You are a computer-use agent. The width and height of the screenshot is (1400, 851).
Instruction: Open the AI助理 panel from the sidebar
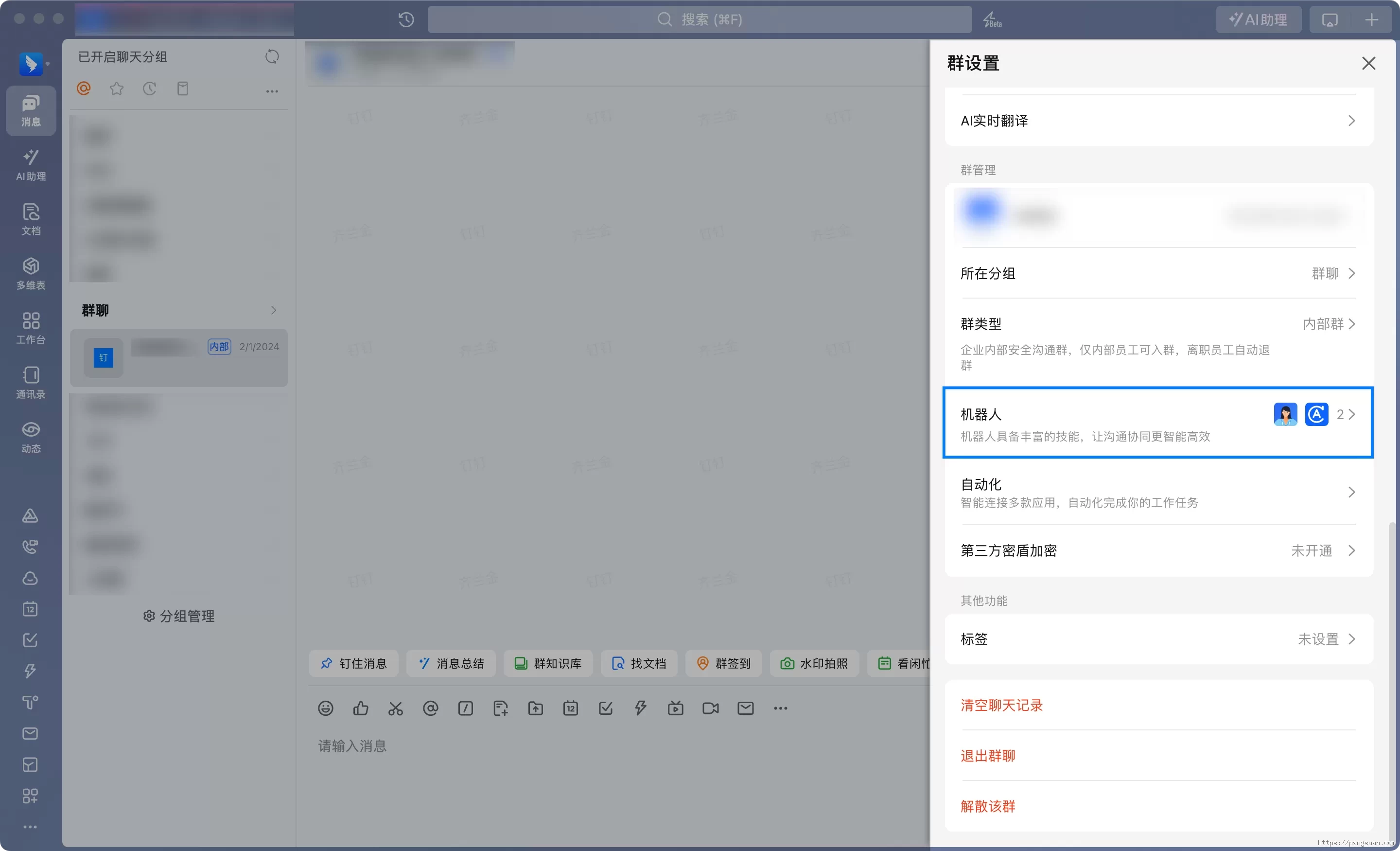[31, 165]
